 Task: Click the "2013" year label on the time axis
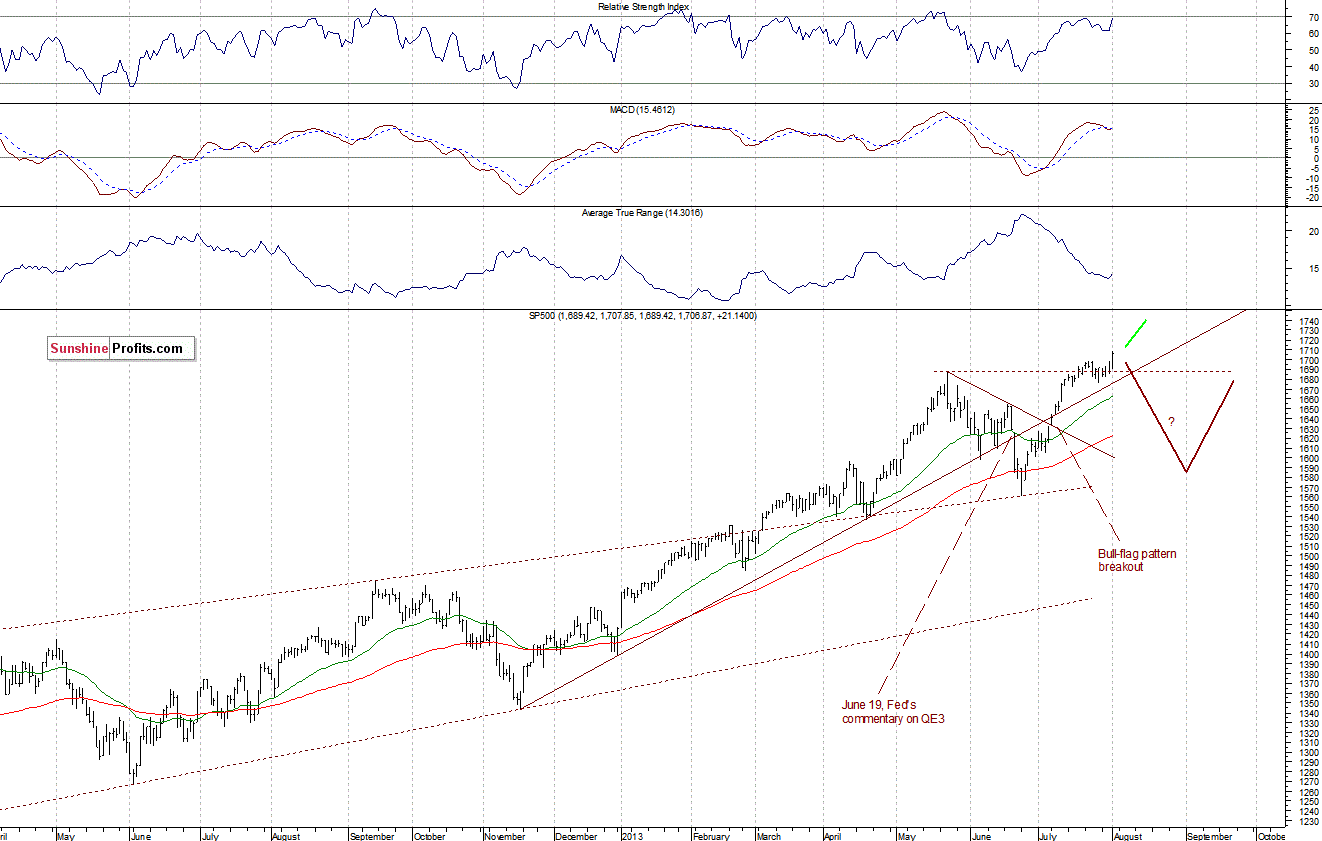pos(632,836)
